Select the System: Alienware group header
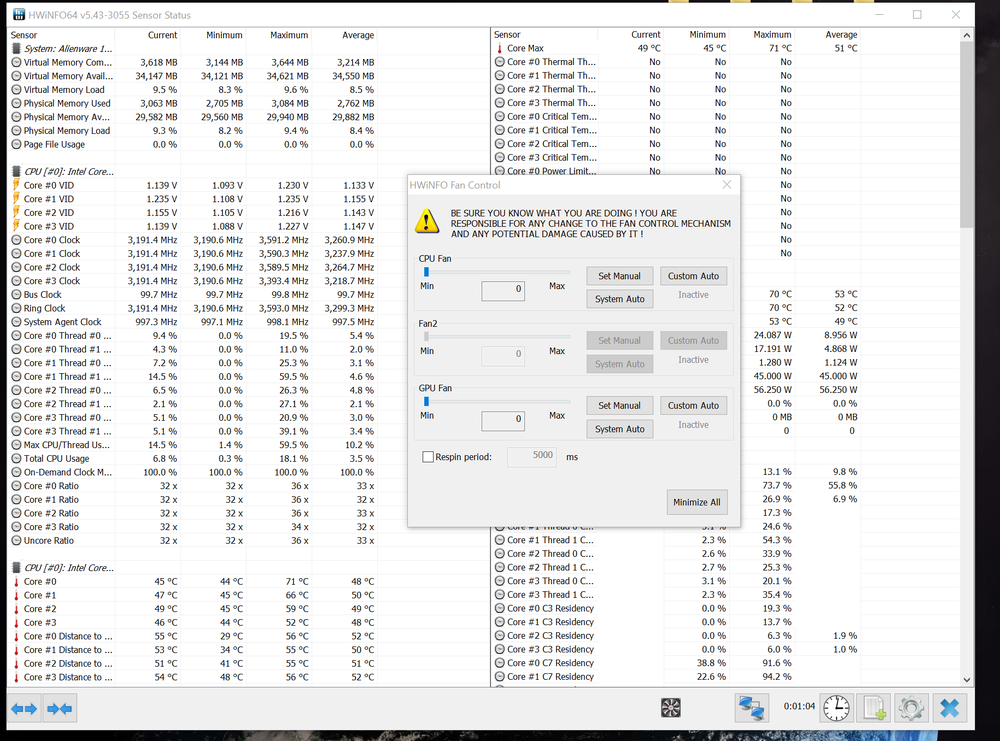The width and height of the screenshot is (1000, 741). (x=68, y=48)
